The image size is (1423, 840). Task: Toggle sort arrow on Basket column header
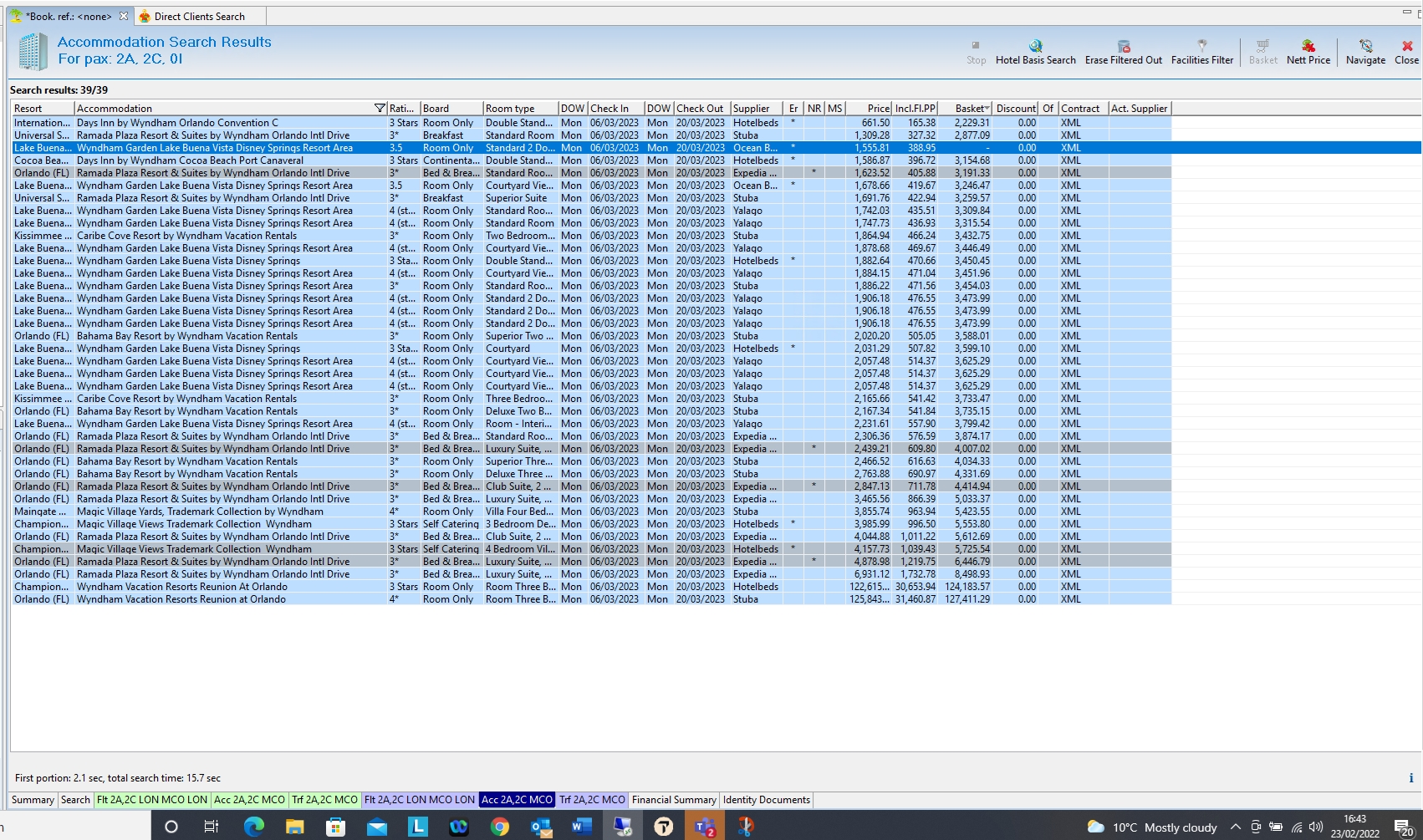click(987, 109)
